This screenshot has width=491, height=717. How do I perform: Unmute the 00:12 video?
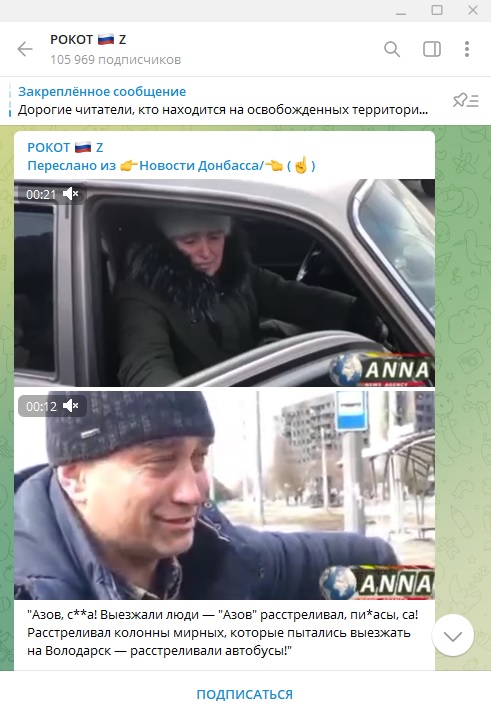coord(70,406)
